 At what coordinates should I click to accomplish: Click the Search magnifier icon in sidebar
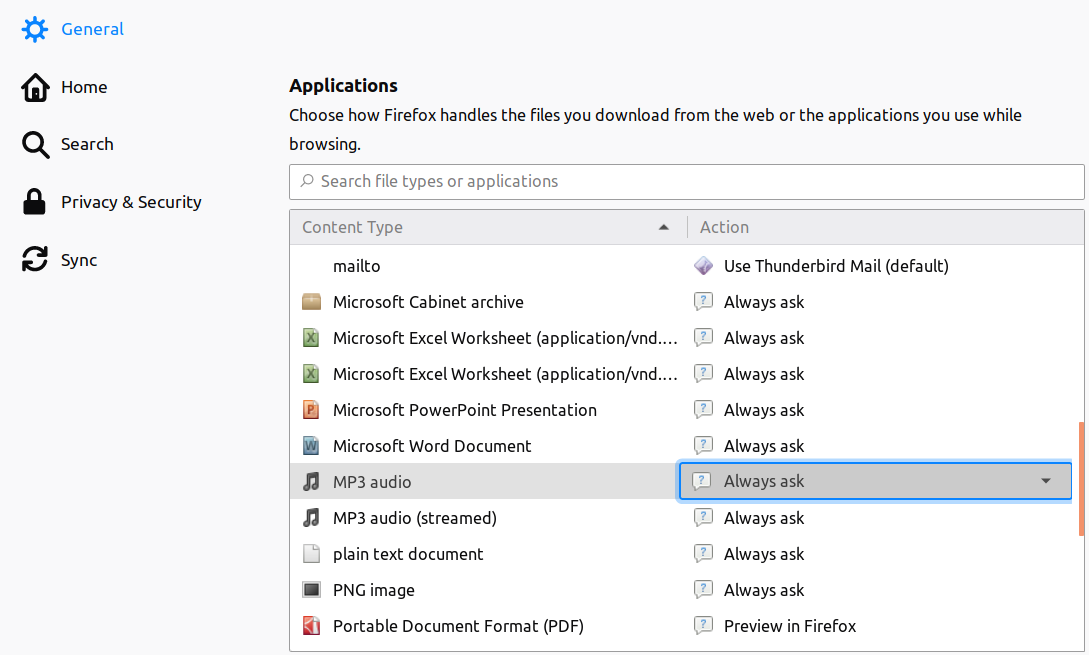pyautogui.click(x=35, y=145)
